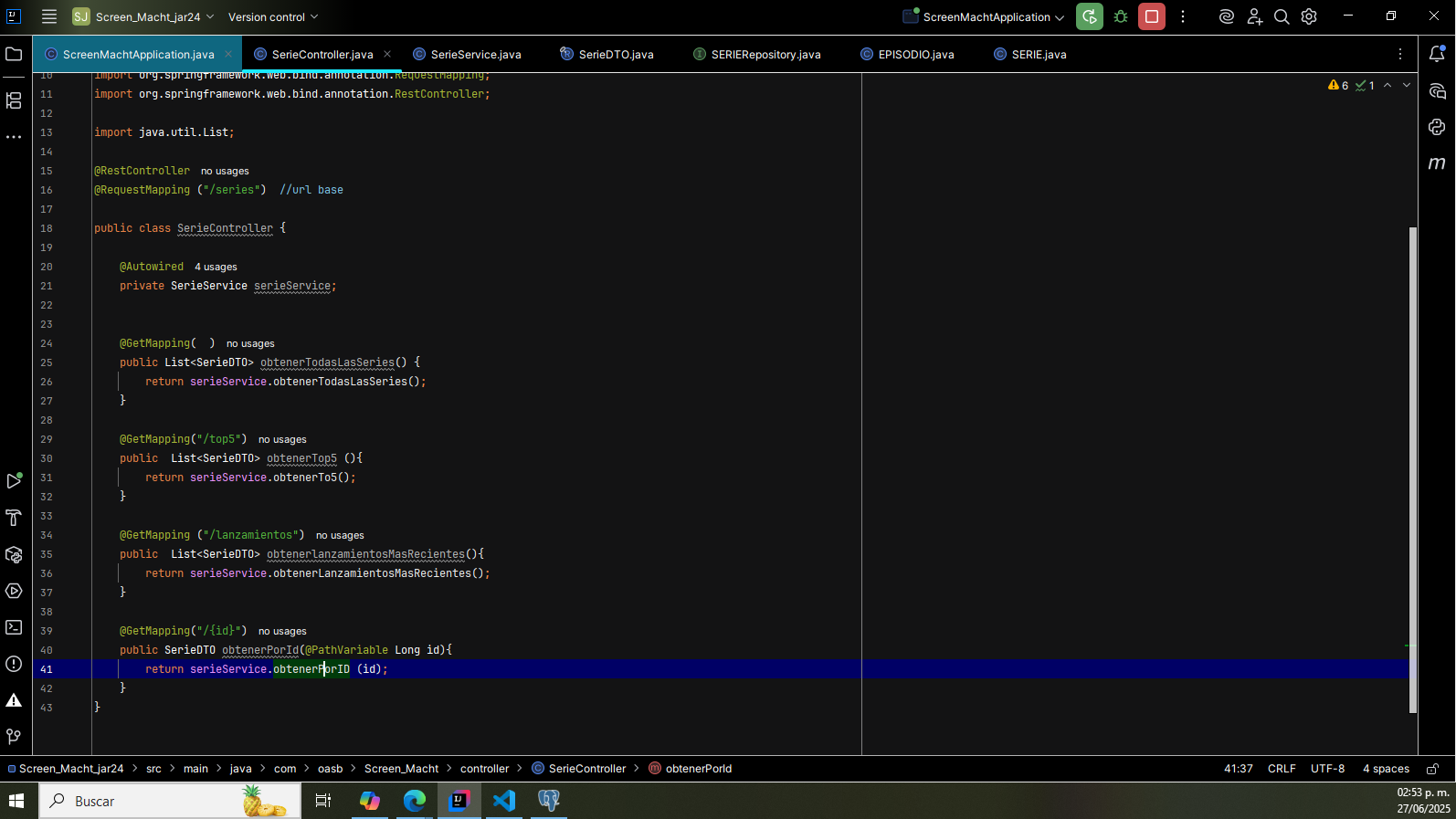1456x819 pixels.
Task: Click line number 25 in gutter
Action: pyautogui.click(x=47, y=362)
